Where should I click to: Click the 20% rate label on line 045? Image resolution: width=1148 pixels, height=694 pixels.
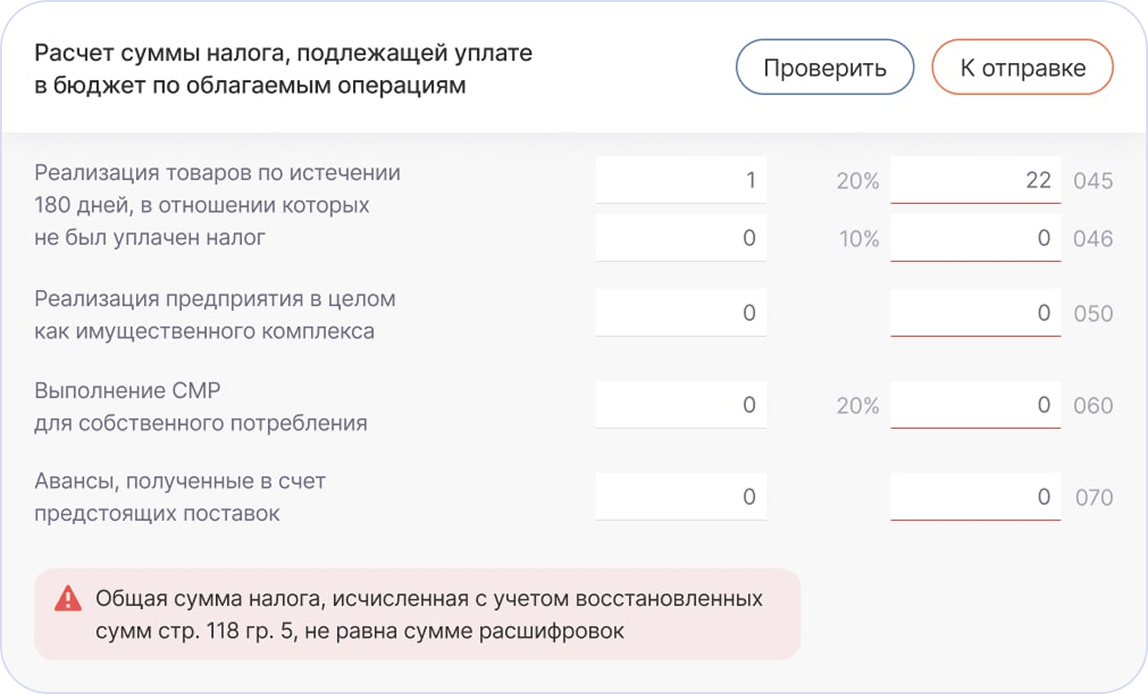coord(858,181)
